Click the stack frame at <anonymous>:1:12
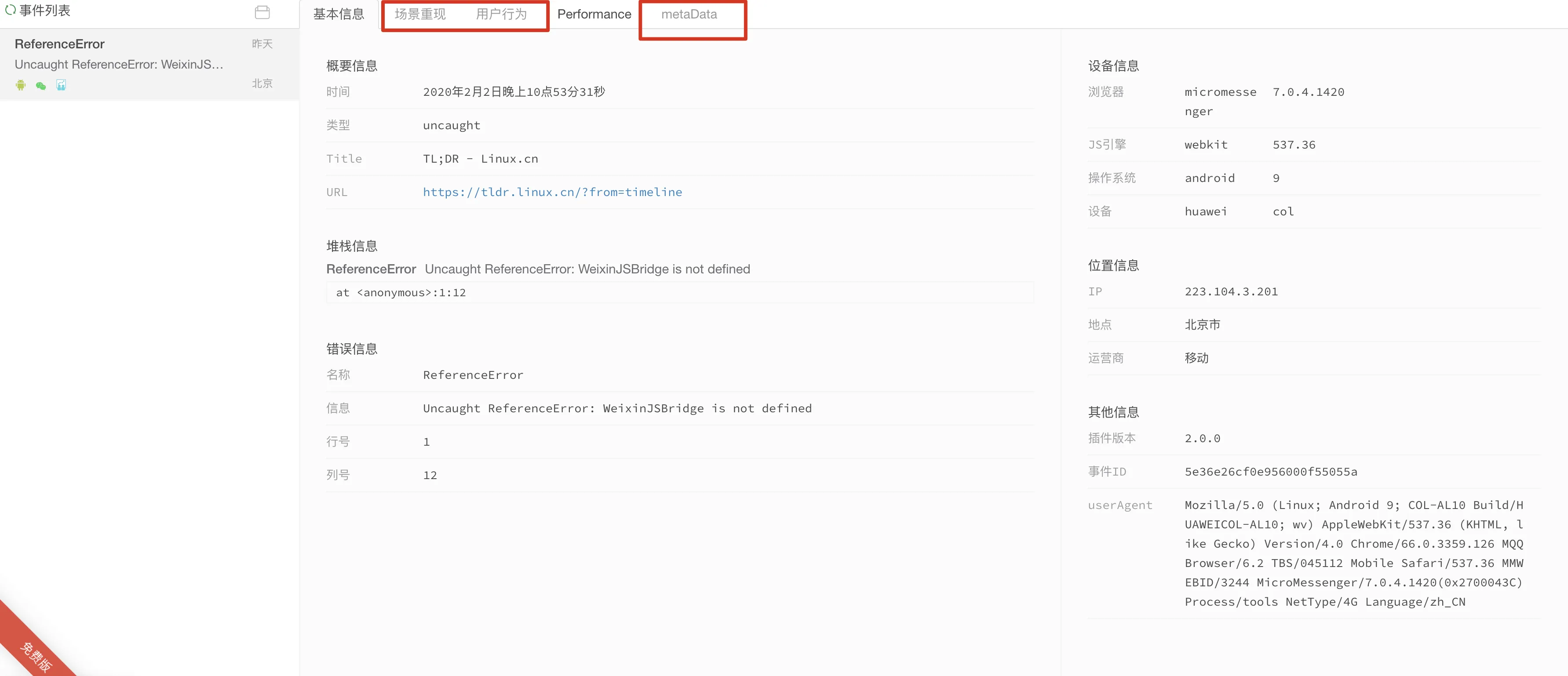The width and height of the screenshot is (1568, 676). click(x=401, y=293)
